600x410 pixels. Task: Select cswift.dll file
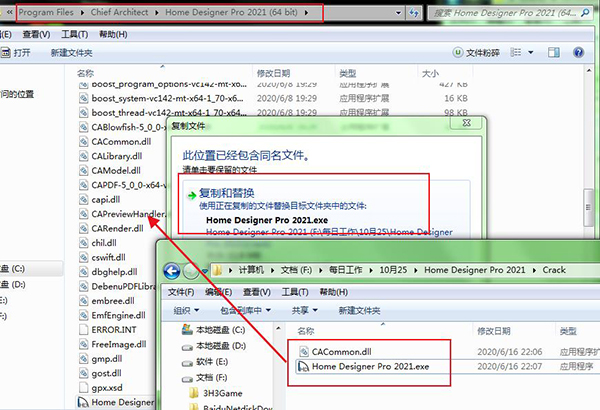tap(108, 258)
